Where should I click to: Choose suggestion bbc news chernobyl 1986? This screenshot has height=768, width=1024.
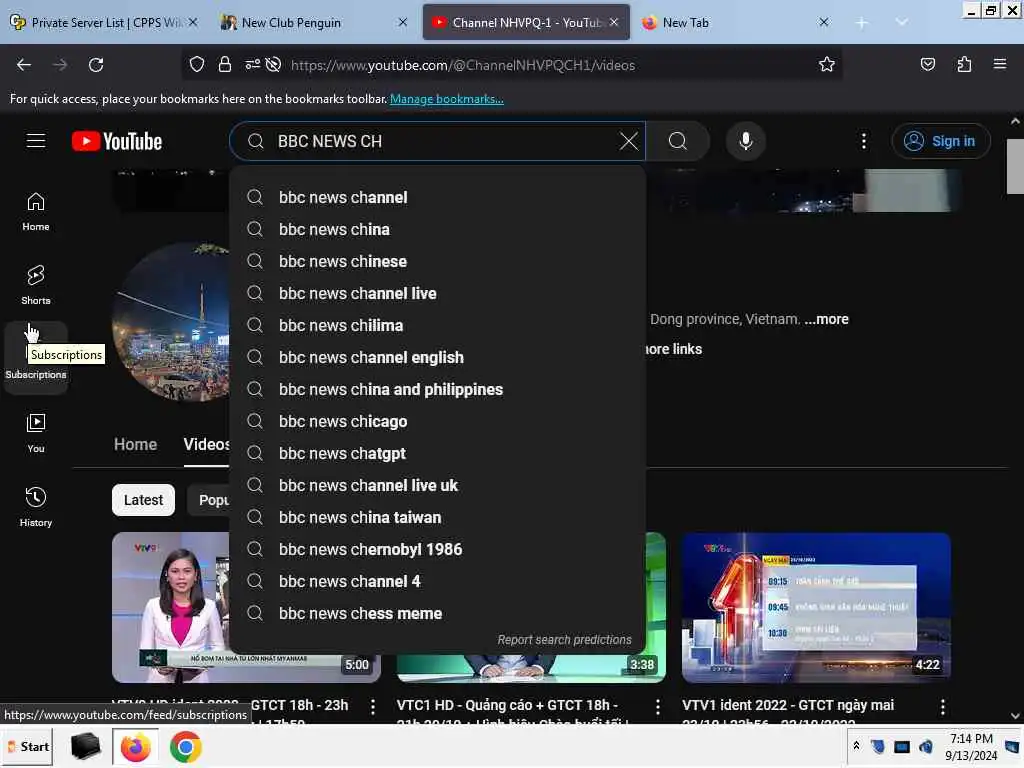click(x=438, y=549)
